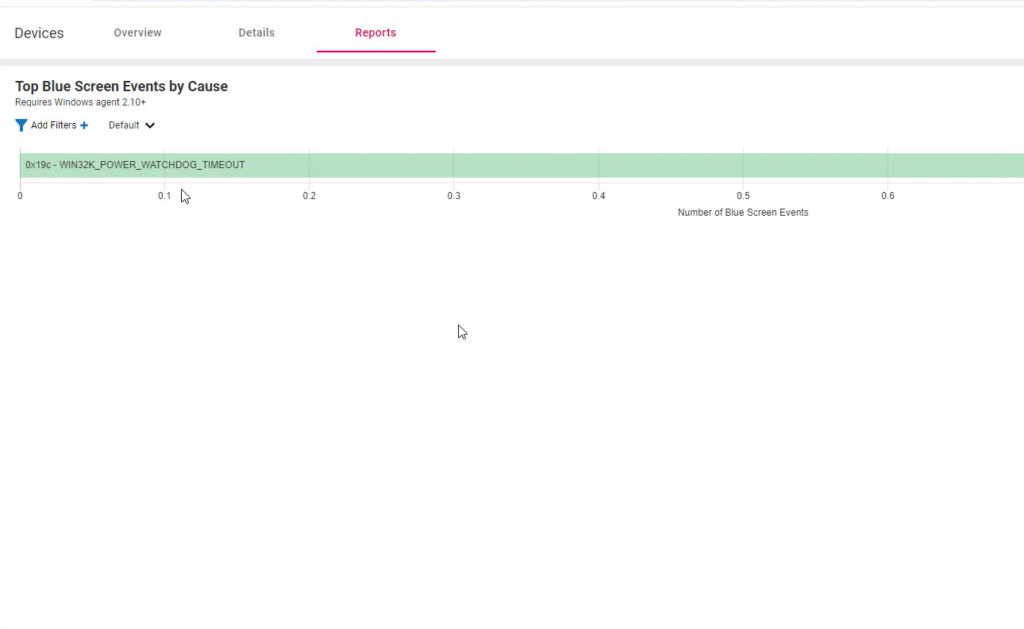Click the 0.2 axis tick label
This screenshot has width=1024, height=629.
[309, 196]
